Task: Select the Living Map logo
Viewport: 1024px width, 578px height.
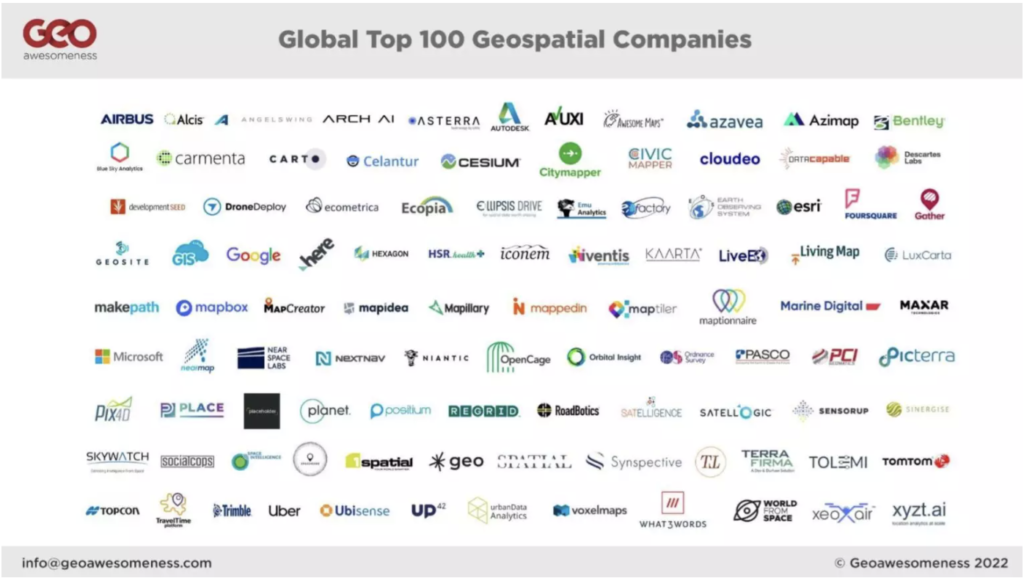Action: tap(824, 254)
